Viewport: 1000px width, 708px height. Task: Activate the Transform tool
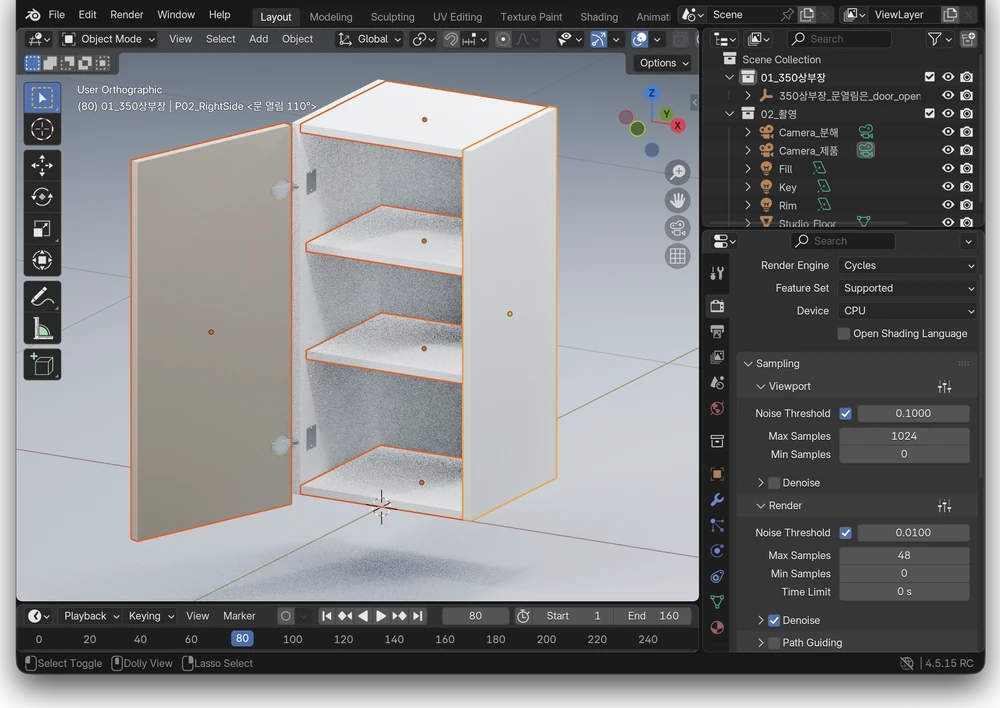(42, 260)
